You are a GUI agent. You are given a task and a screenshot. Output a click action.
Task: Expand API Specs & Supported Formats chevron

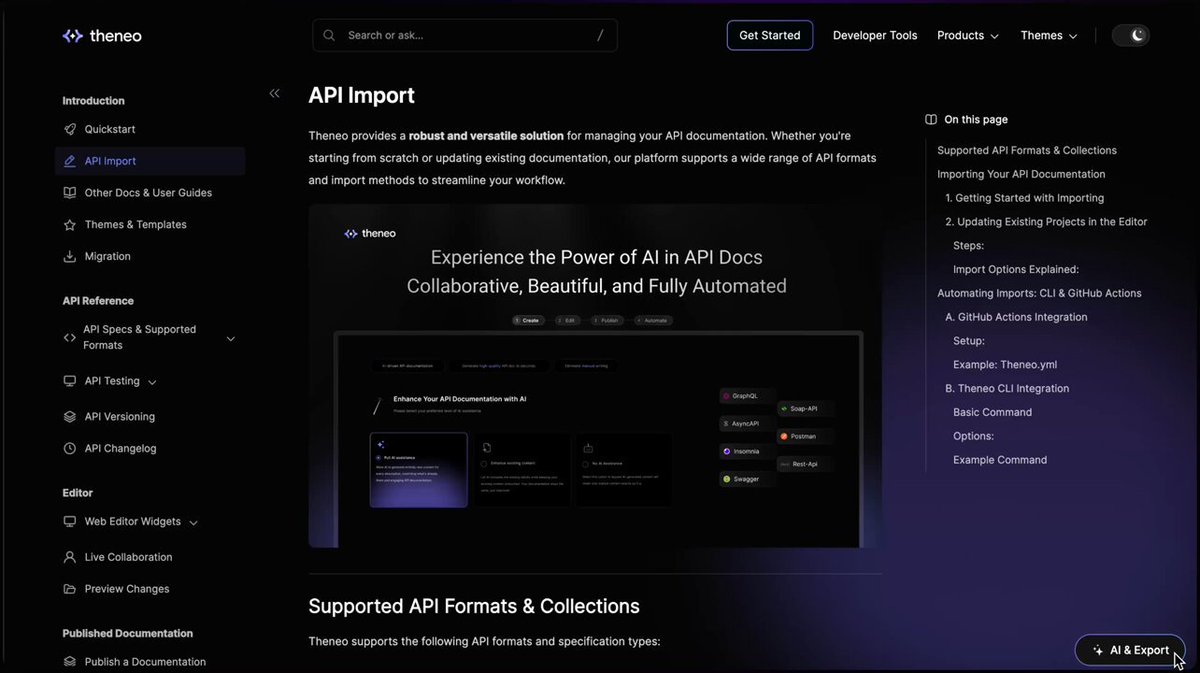point(230,339)
